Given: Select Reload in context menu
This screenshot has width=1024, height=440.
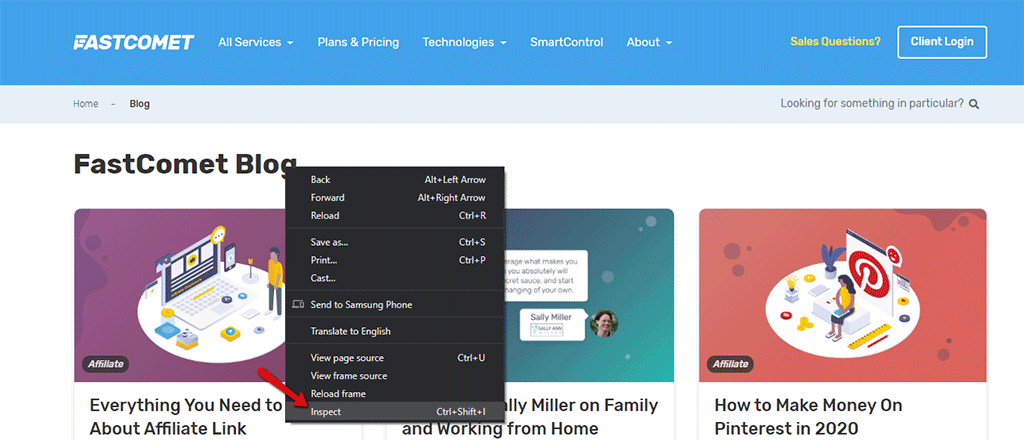Looking at the screenshot, I should pyautogui.click(x=395, y=215).
